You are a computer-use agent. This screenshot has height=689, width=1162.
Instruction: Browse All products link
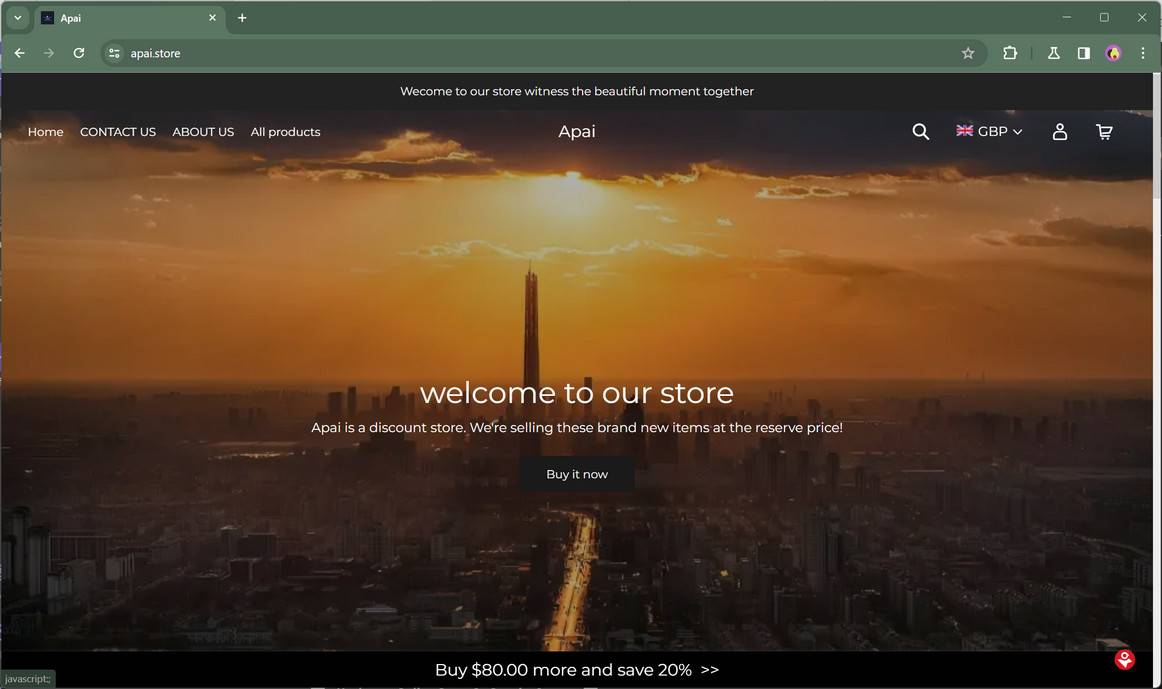[285, 132]
